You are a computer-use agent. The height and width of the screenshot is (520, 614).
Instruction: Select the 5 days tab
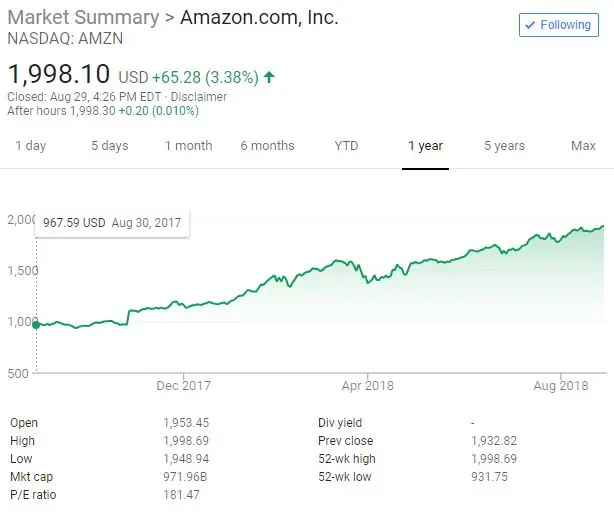[x=109, y=146]
